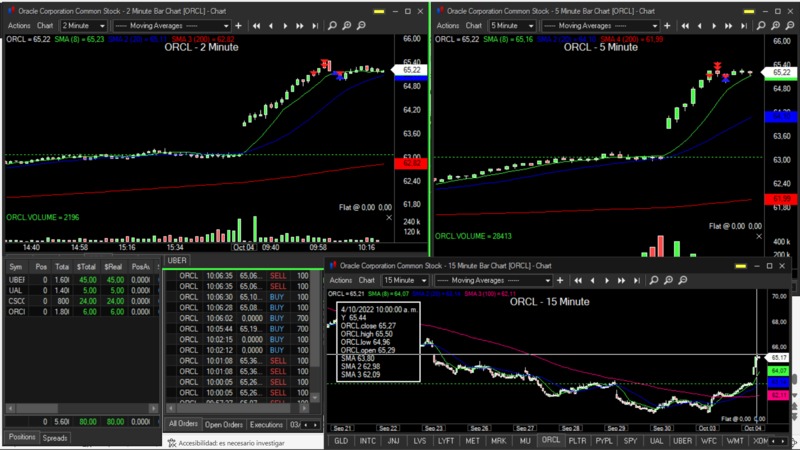Select the UBER symbol tab in bottom bar
Image resolution: width=800 pixels, height=450 pixels.
coord(682,440)
